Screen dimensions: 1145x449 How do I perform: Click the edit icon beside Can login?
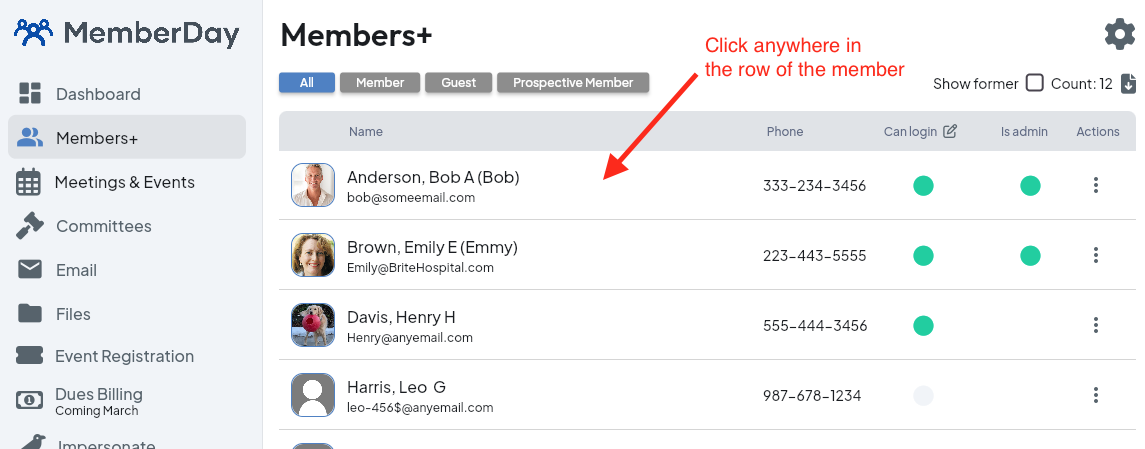click(x=950, y=131)
